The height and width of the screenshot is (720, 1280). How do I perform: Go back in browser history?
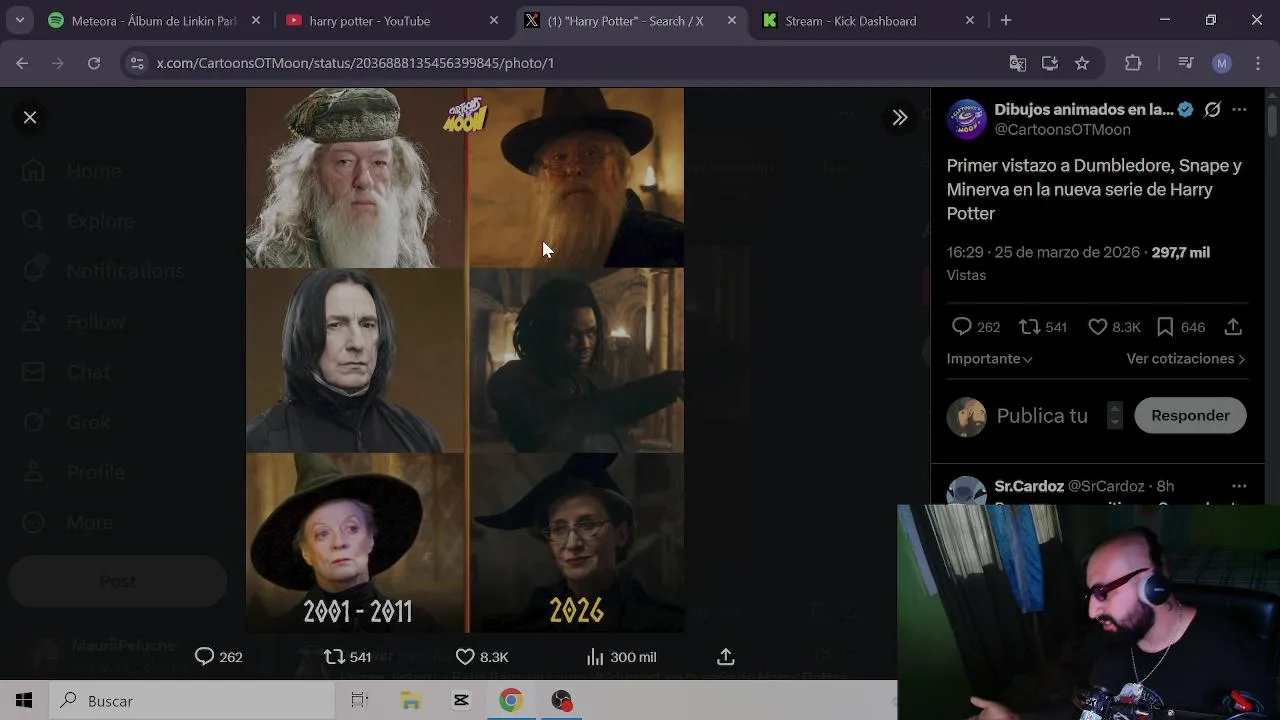tap(22, 63)
